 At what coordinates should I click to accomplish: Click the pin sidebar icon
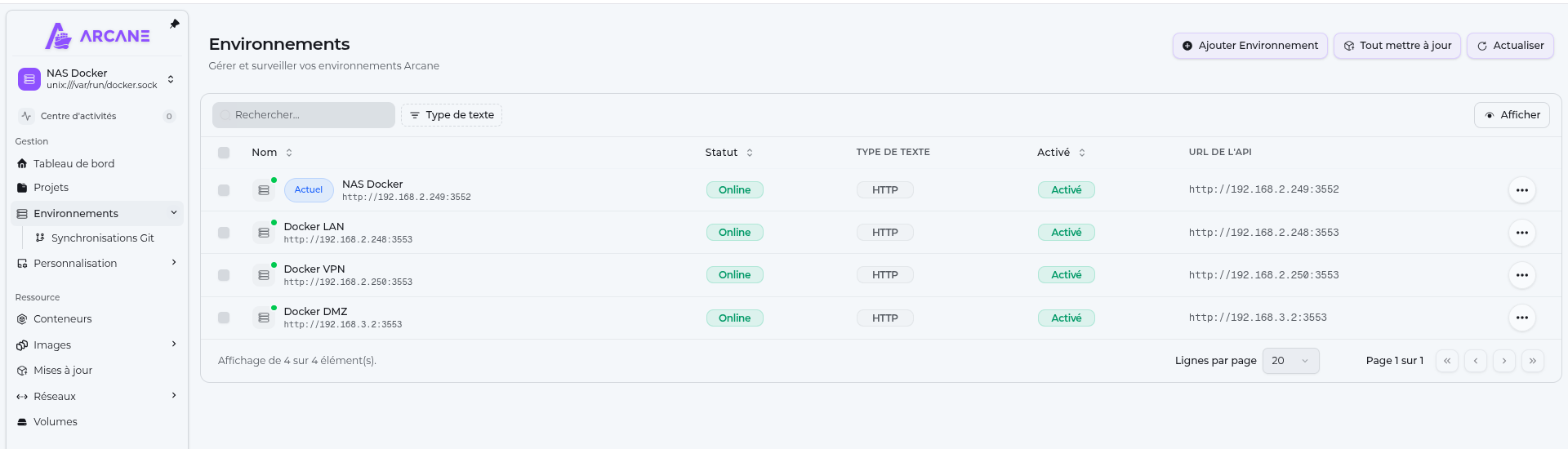(x=174, y=24)
